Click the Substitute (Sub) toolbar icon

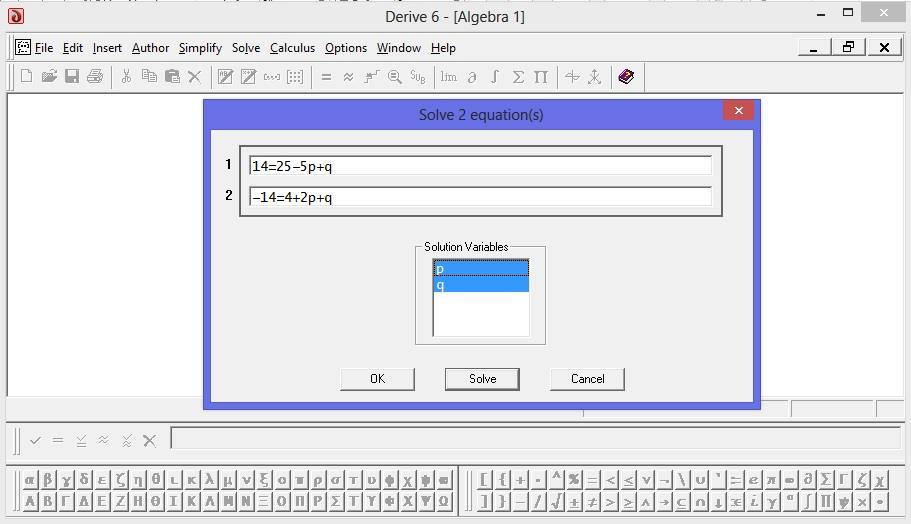point(418,77)
